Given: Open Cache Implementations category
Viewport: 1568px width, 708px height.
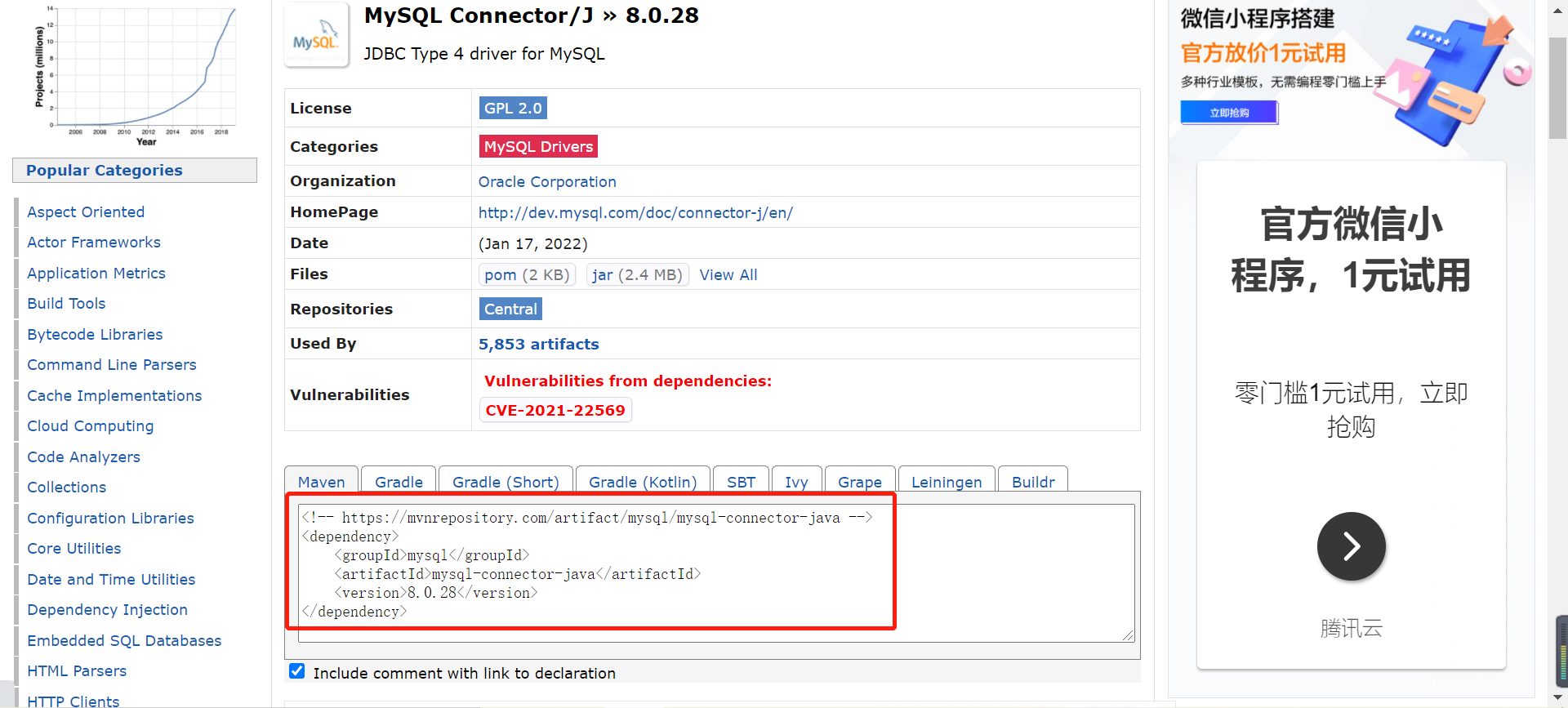Looking at the screenshot, I should [x=114, y=395].
